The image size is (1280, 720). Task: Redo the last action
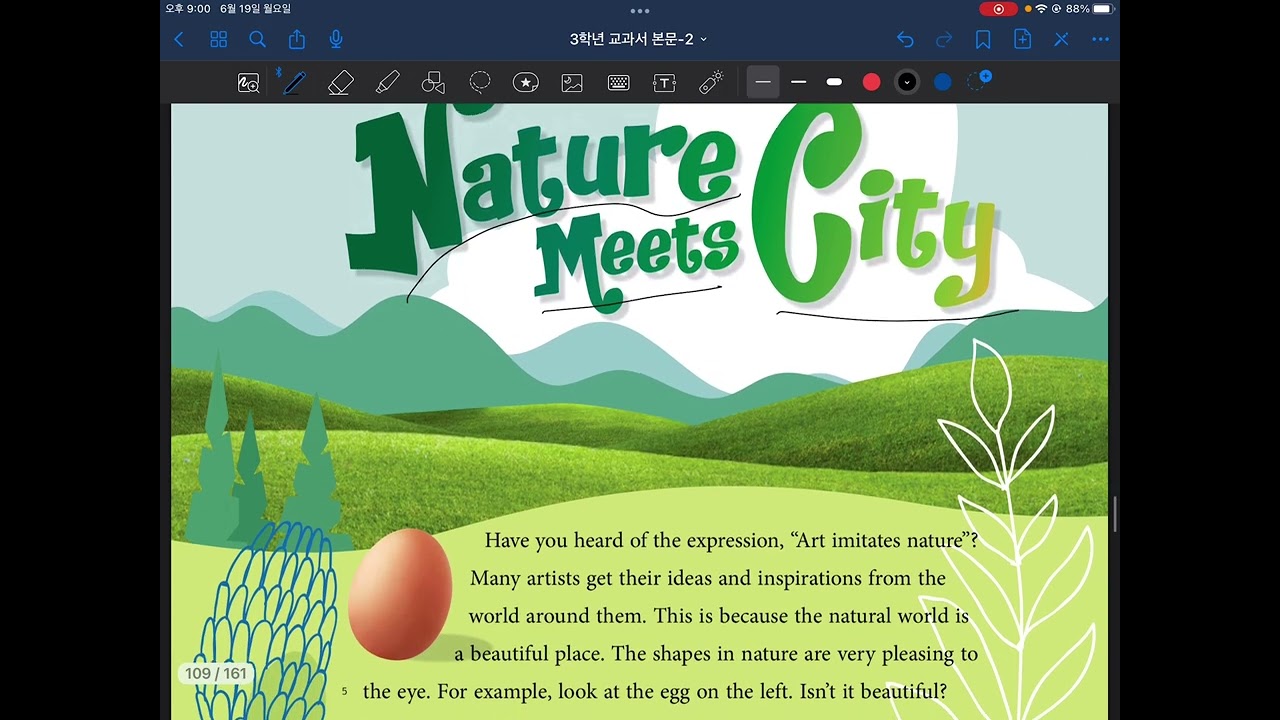coord(944,39)
